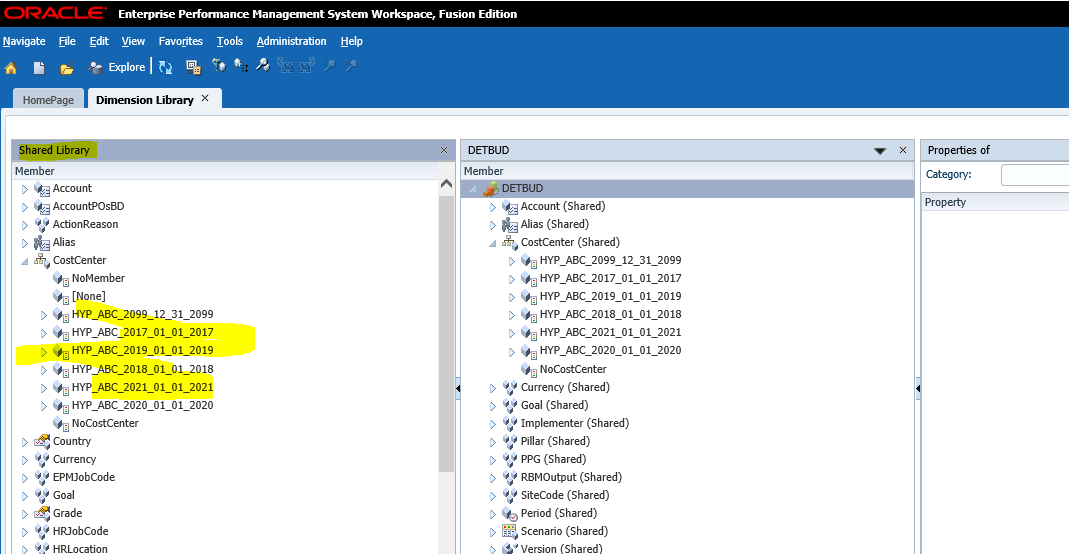Expand Account (Shared) in DETBUD

[x=492, y=207]
